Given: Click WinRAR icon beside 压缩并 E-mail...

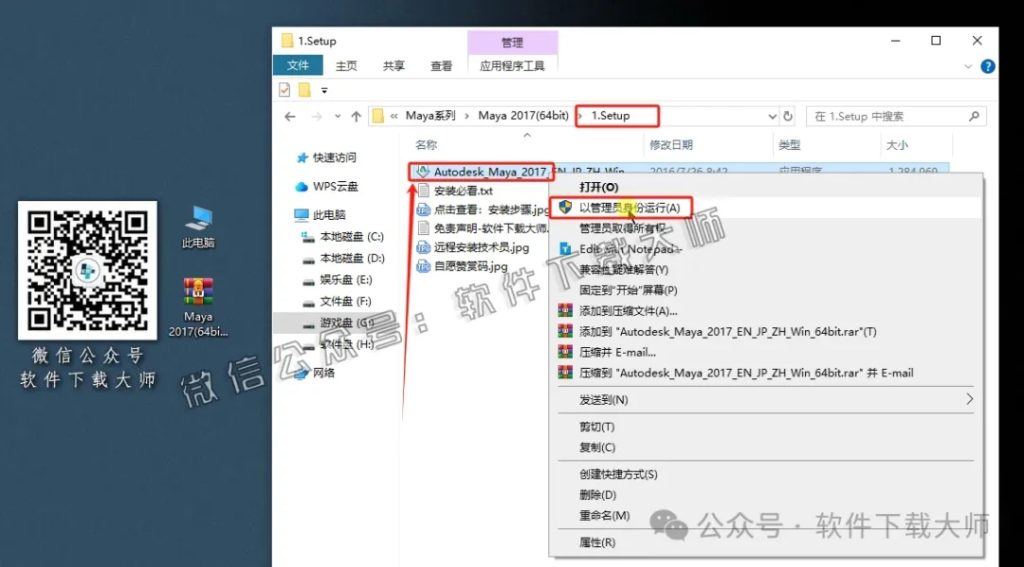Looking at the screenshot, I should pos(565,352).
